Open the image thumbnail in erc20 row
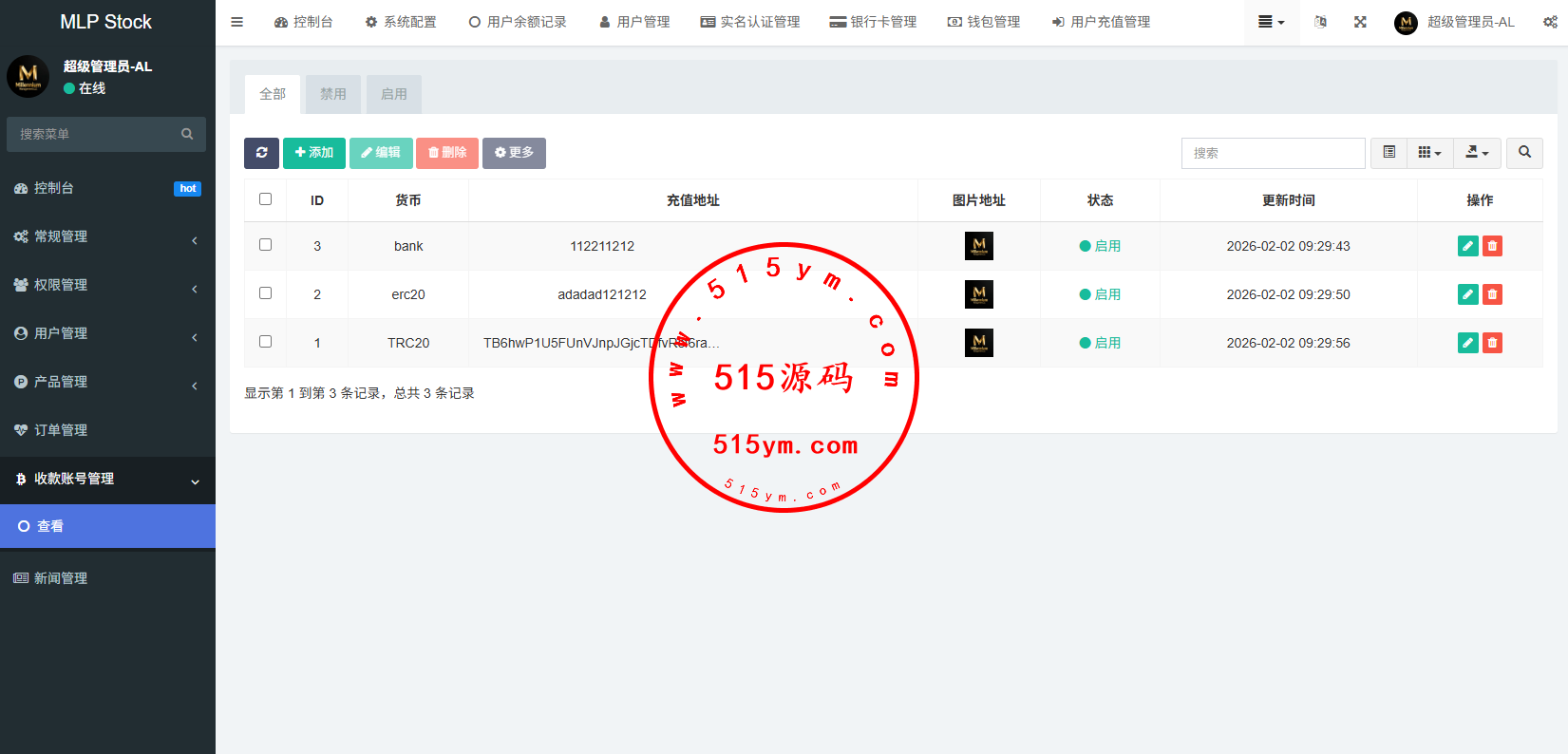1568x754 pixels. pos(978,294)
